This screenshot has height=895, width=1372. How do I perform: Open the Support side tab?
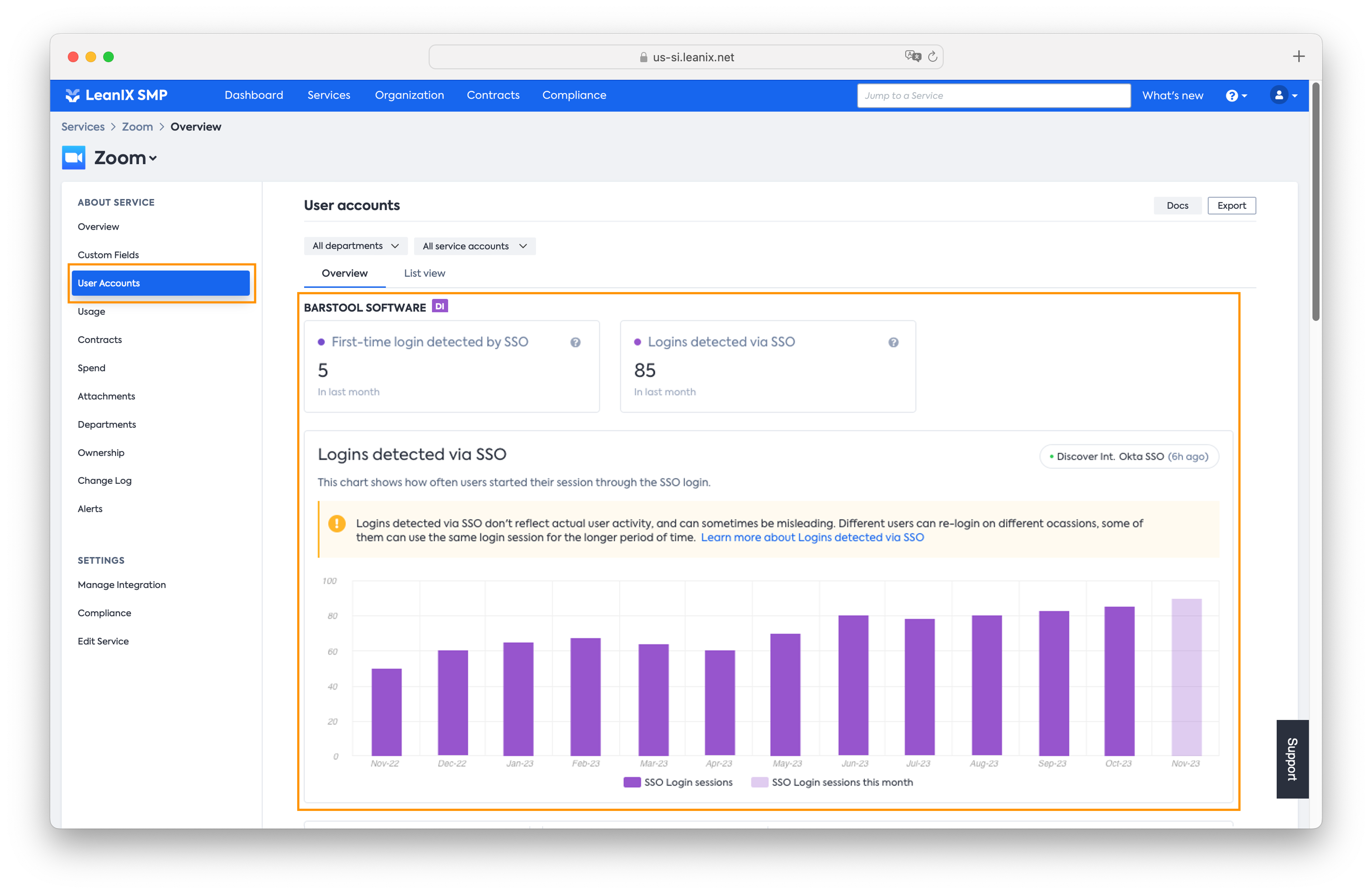[x=1292, y=759]
